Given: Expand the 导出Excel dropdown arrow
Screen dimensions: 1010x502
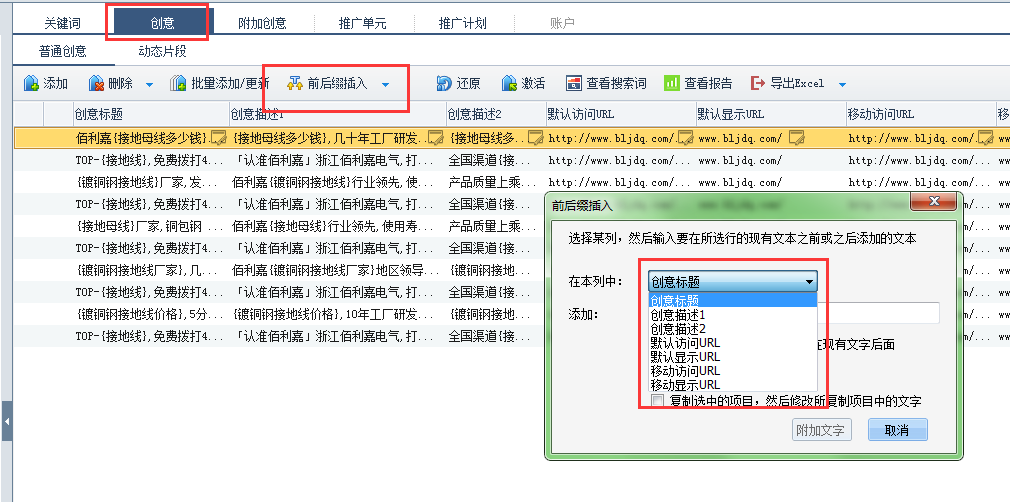Looking at the screenshot, I should 842,85.
